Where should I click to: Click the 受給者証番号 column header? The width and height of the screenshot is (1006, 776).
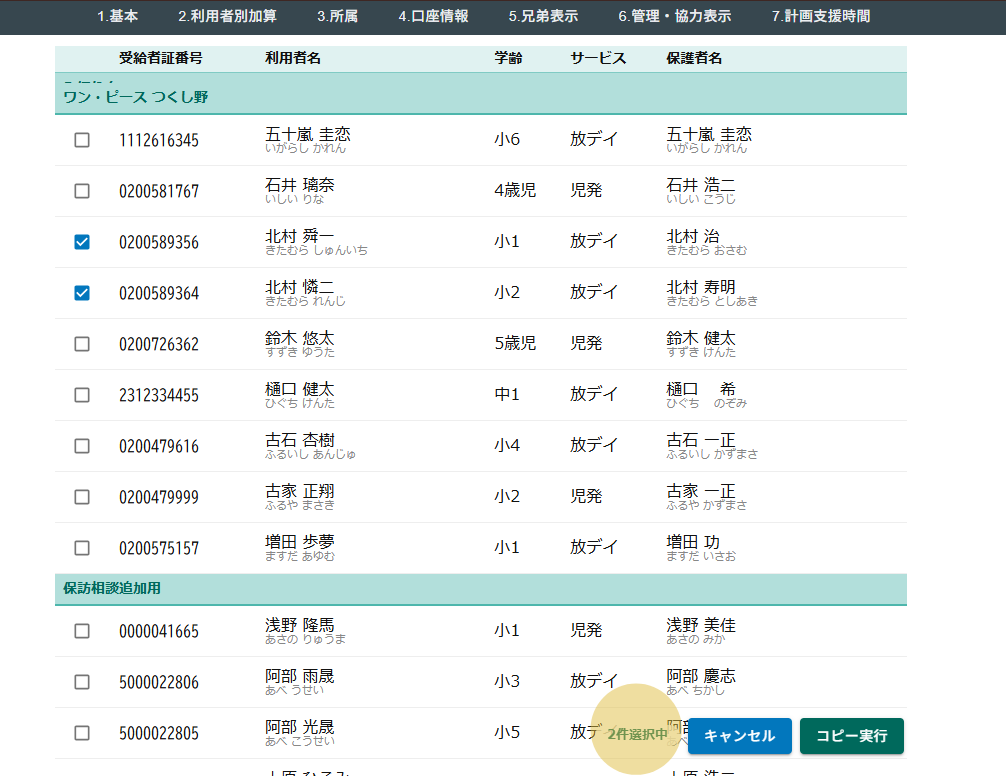pos(160,58)
